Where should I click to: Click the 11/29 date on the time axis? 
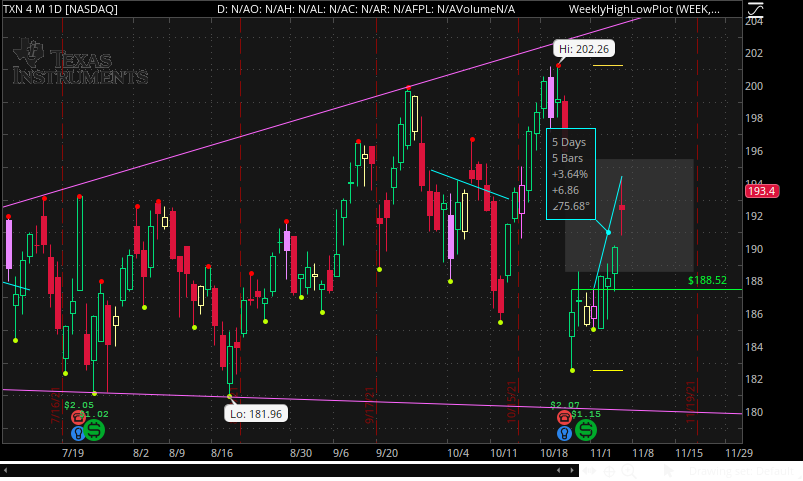pos(739,453)
